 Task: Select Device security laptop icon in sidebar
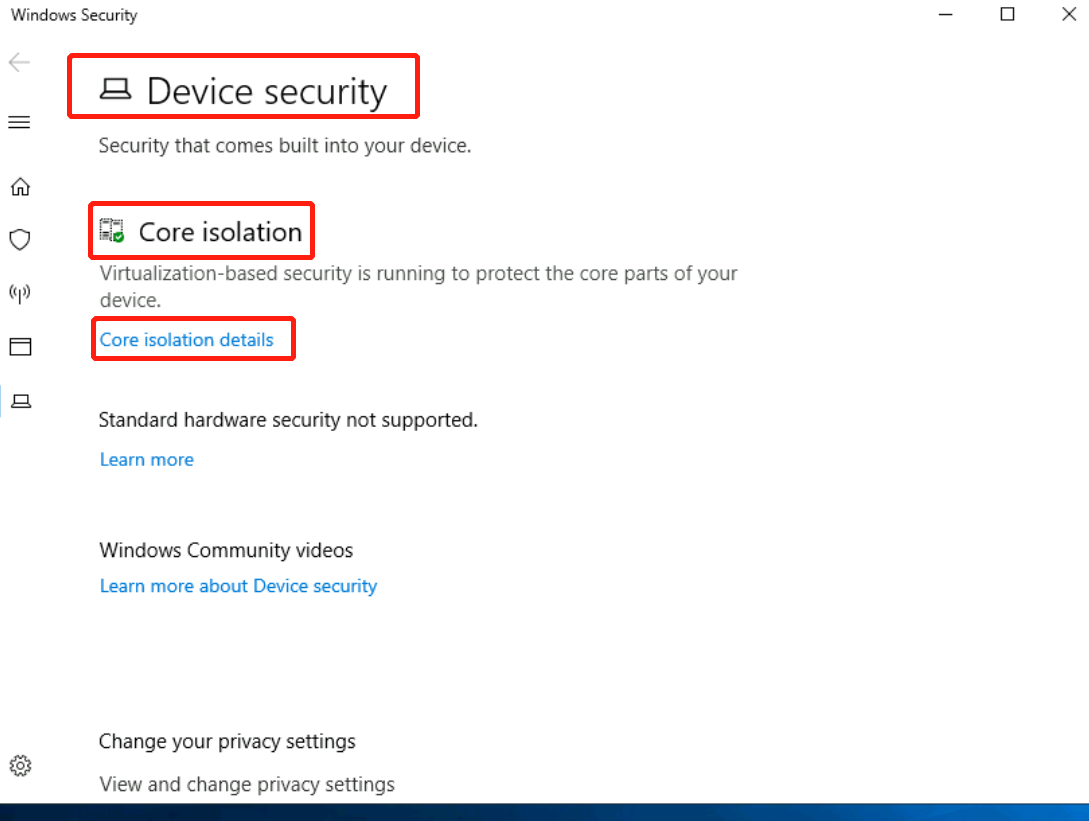20,401
